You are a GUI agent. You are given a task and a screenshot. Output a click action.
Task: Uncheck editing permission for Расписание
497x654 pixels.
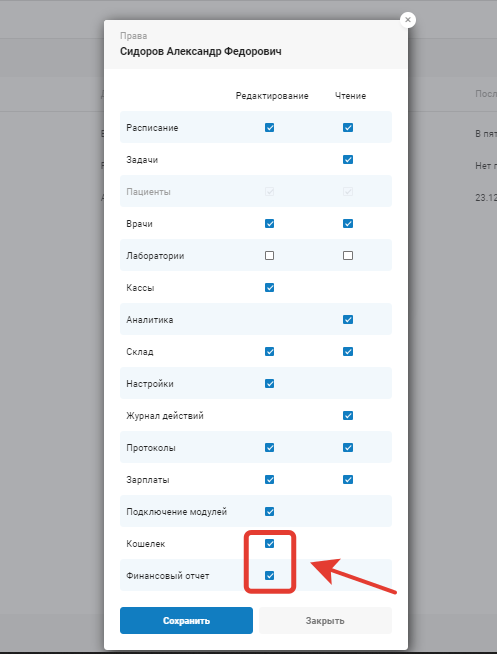(269, 128)
